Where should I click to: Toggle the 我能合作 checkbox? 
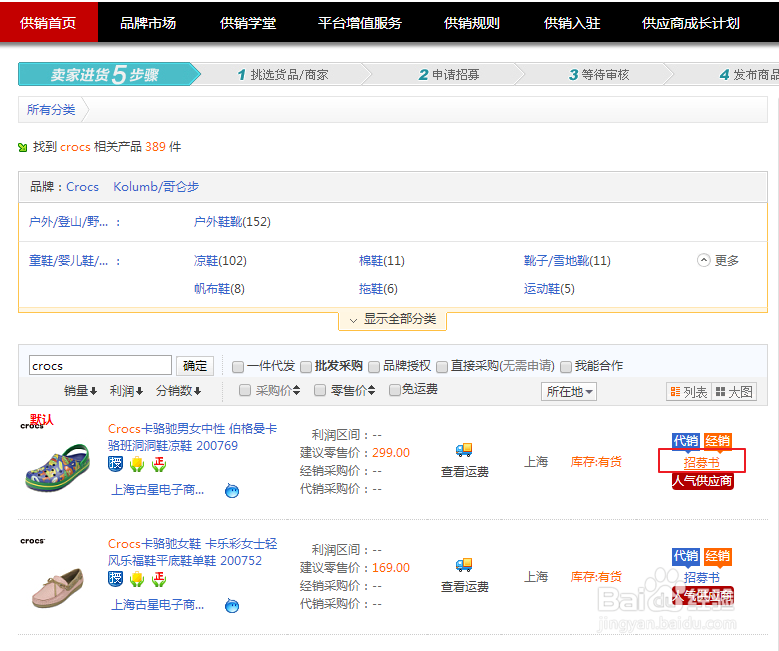pyautogui.click(x=566, y=367)
